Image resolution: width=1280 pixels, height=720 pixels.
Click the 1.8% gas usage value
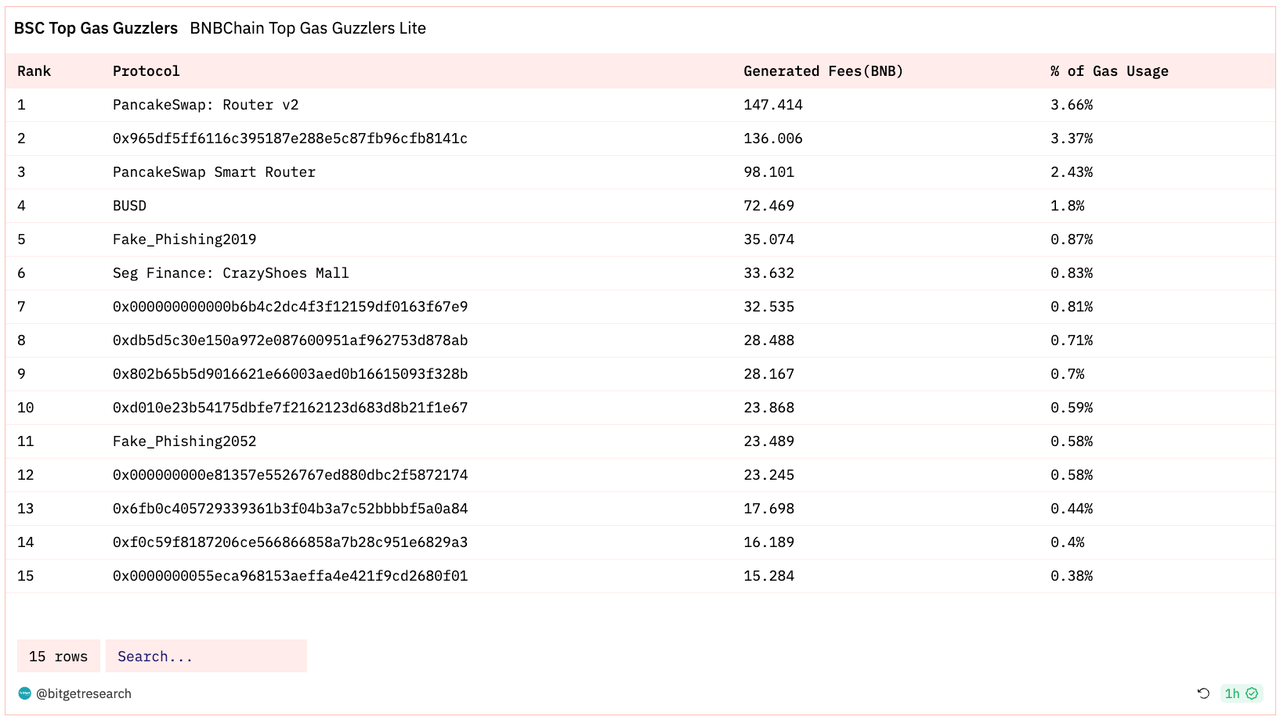pos(1067,206)
